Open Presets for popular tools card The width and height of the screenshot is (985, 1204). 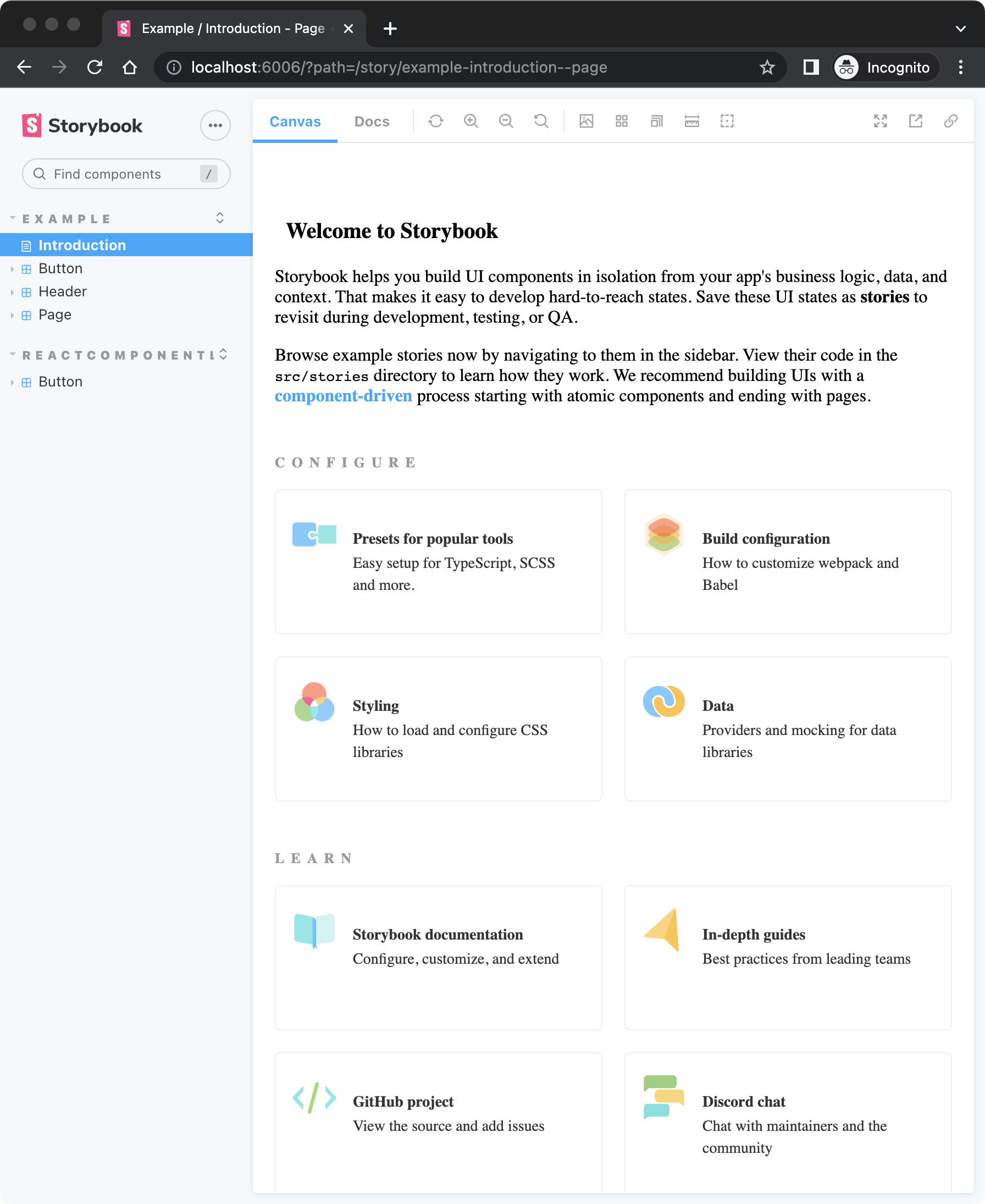click(438, 561)
